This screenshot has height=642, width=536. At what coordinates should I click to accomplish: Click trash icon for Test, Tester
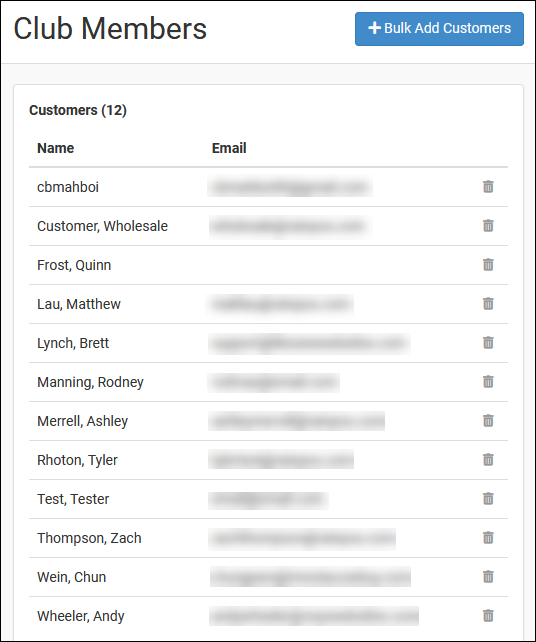488,499
